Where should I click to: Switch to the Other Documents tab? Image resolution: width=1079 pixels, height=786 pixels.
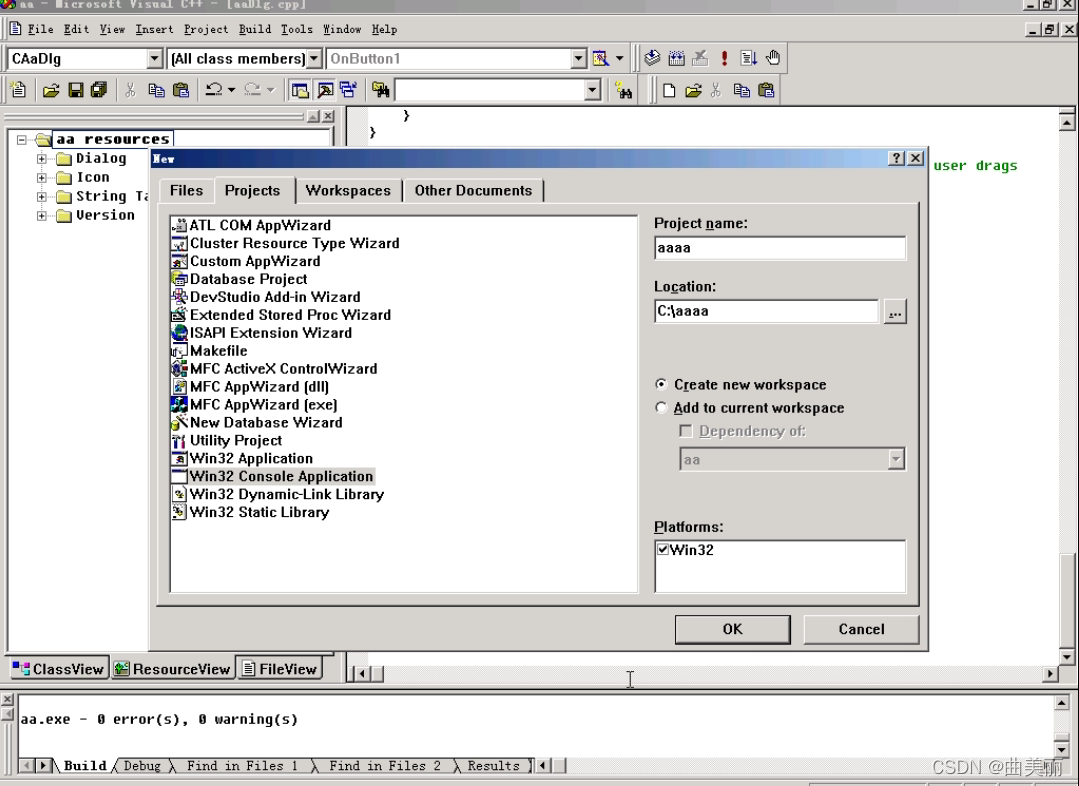(473, 191)
